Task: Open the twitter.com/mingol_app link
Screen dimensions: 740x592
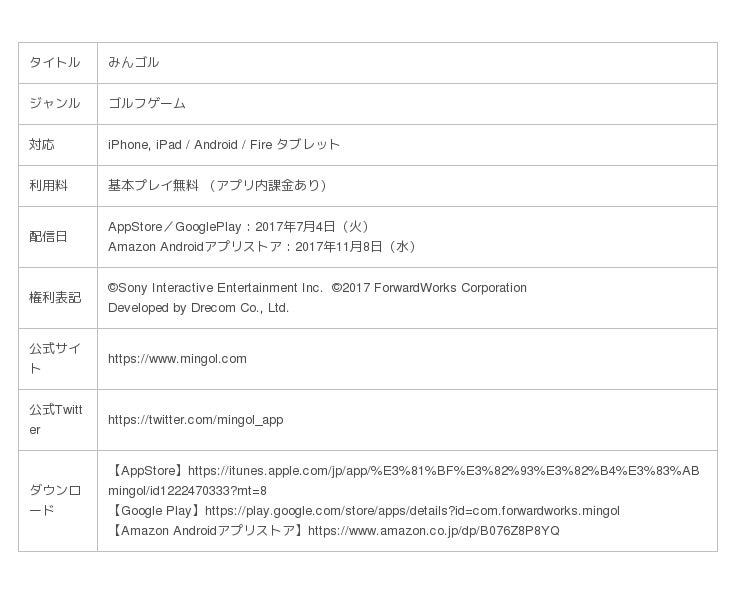Action: tap(195, 420)
